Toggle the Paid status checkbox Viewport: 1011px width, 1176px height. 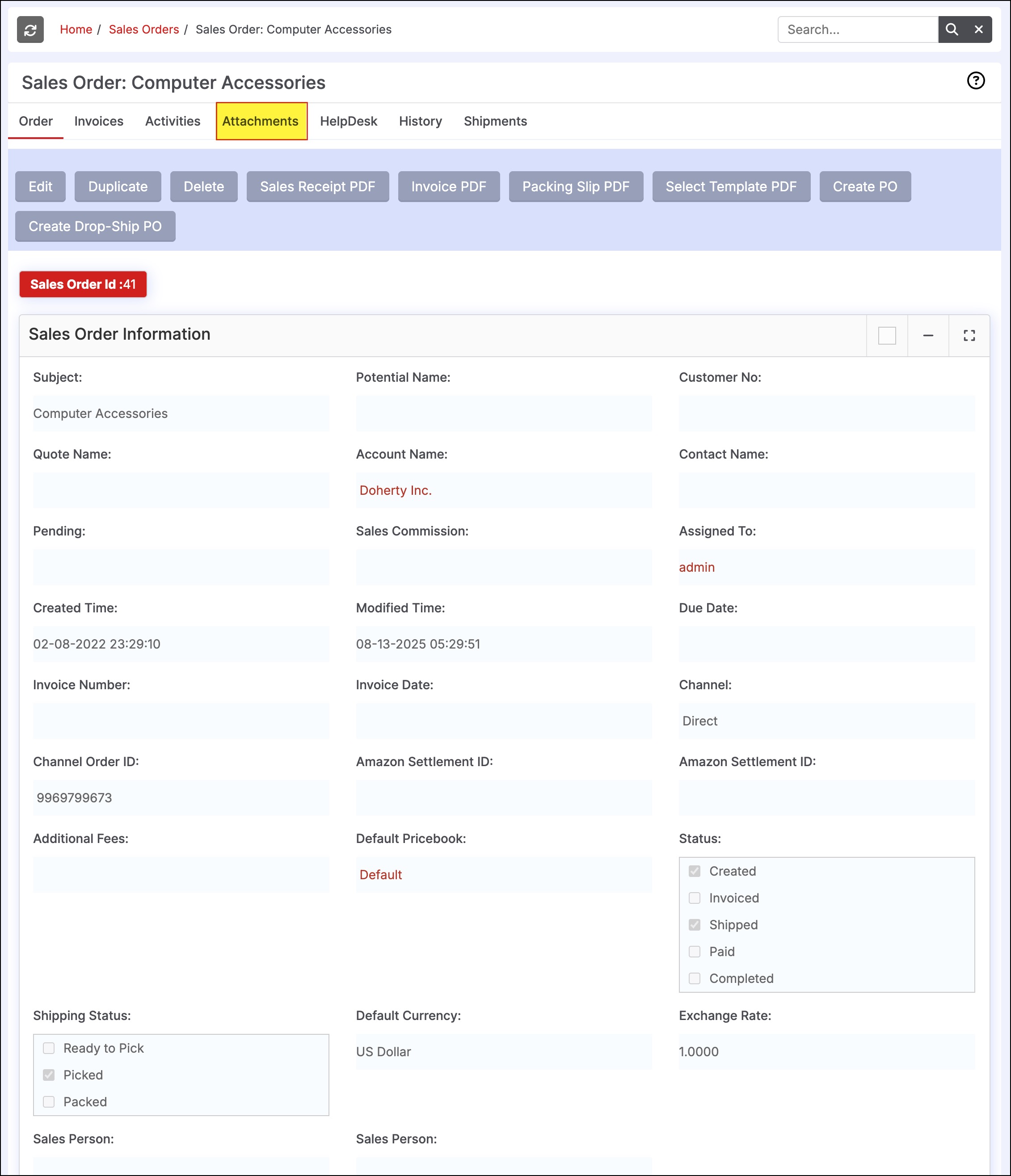[694, 952]
